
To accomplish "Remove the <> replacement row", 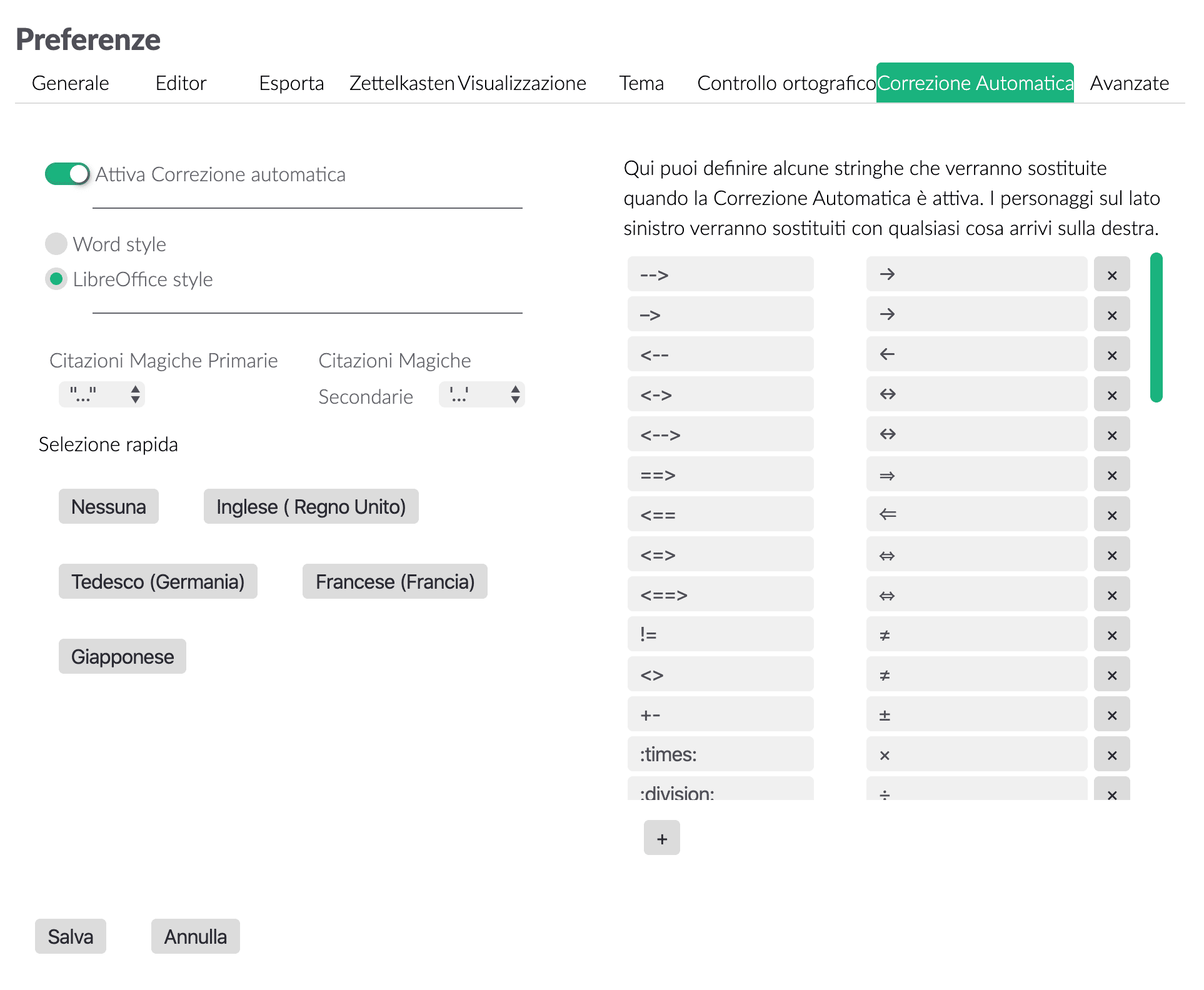I will (1111, 674).
